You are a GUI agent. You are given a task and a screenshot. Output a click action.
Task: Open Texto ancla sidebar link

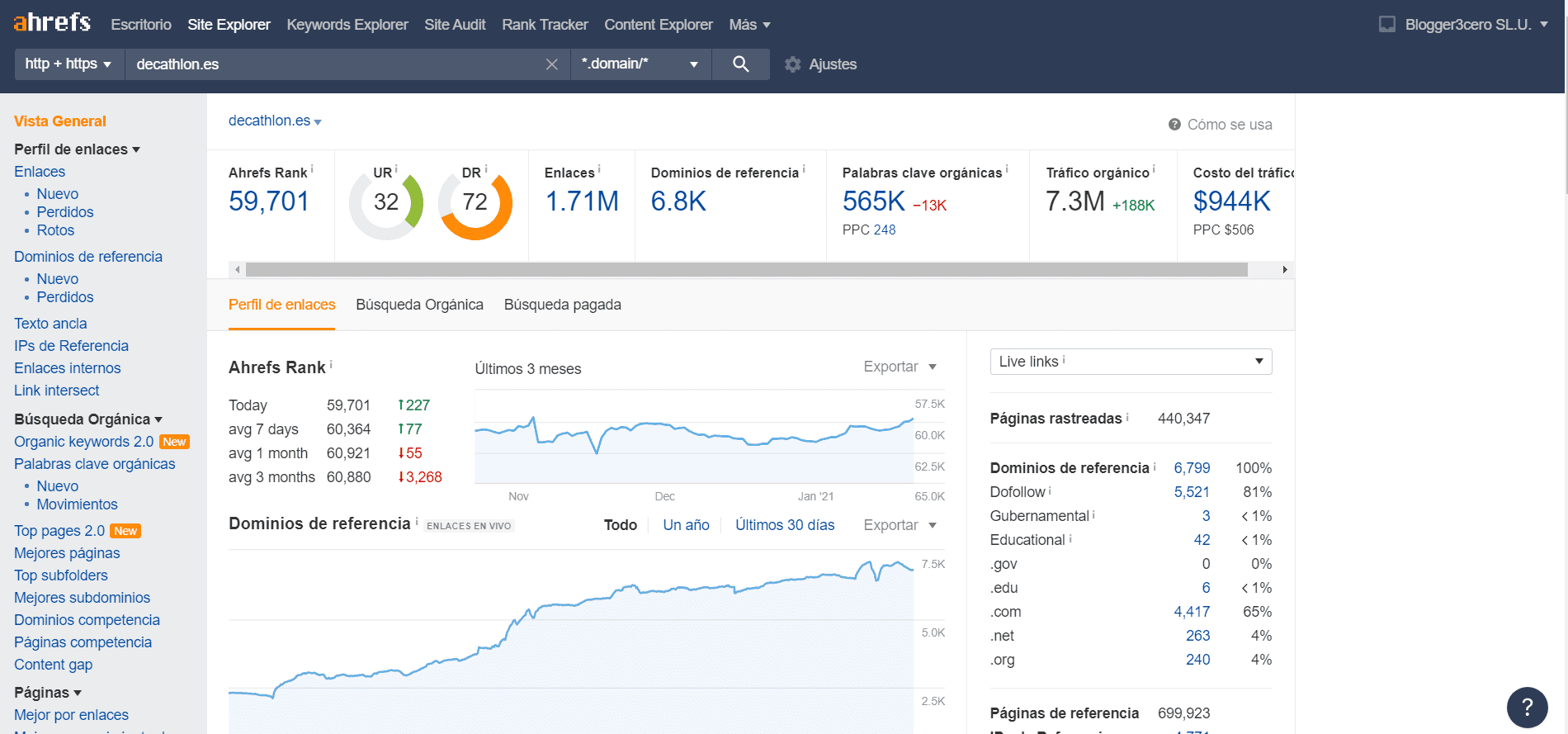click(50, 324)
